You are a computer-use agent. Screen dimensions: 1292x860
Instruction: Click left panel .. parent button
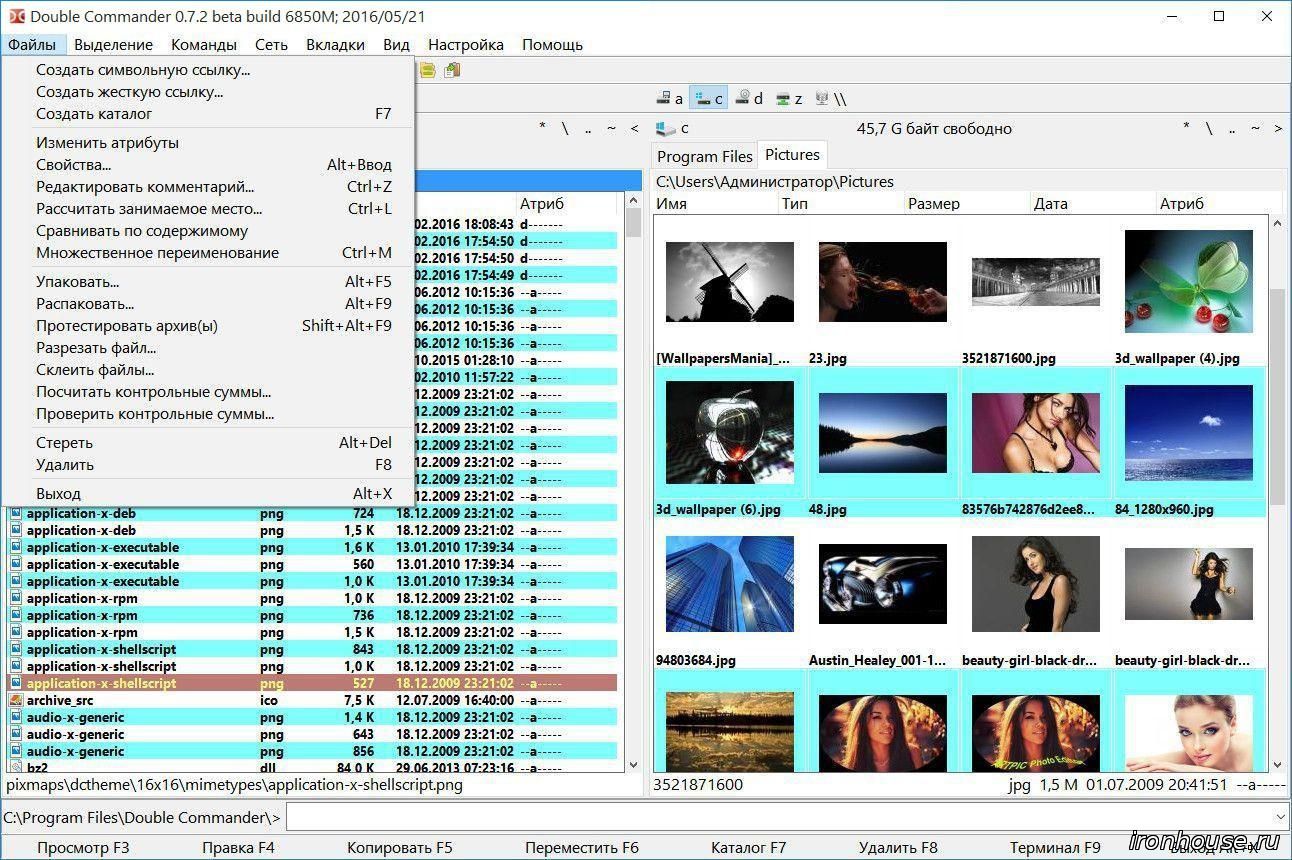click(x=588, y=128)
